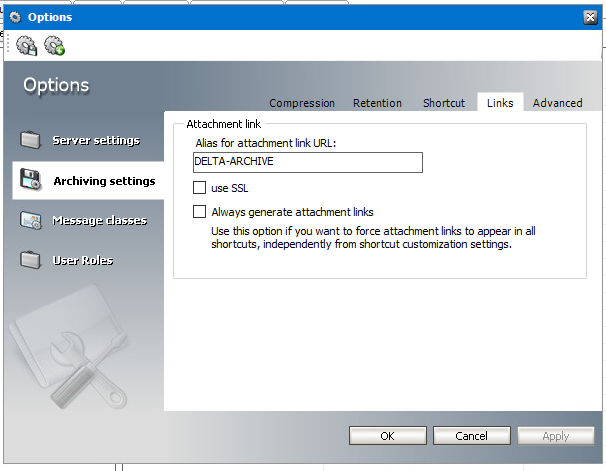This screenshot has width=606, height=471.
Task: Click the Always generate attachment links label
Action: 292,212
